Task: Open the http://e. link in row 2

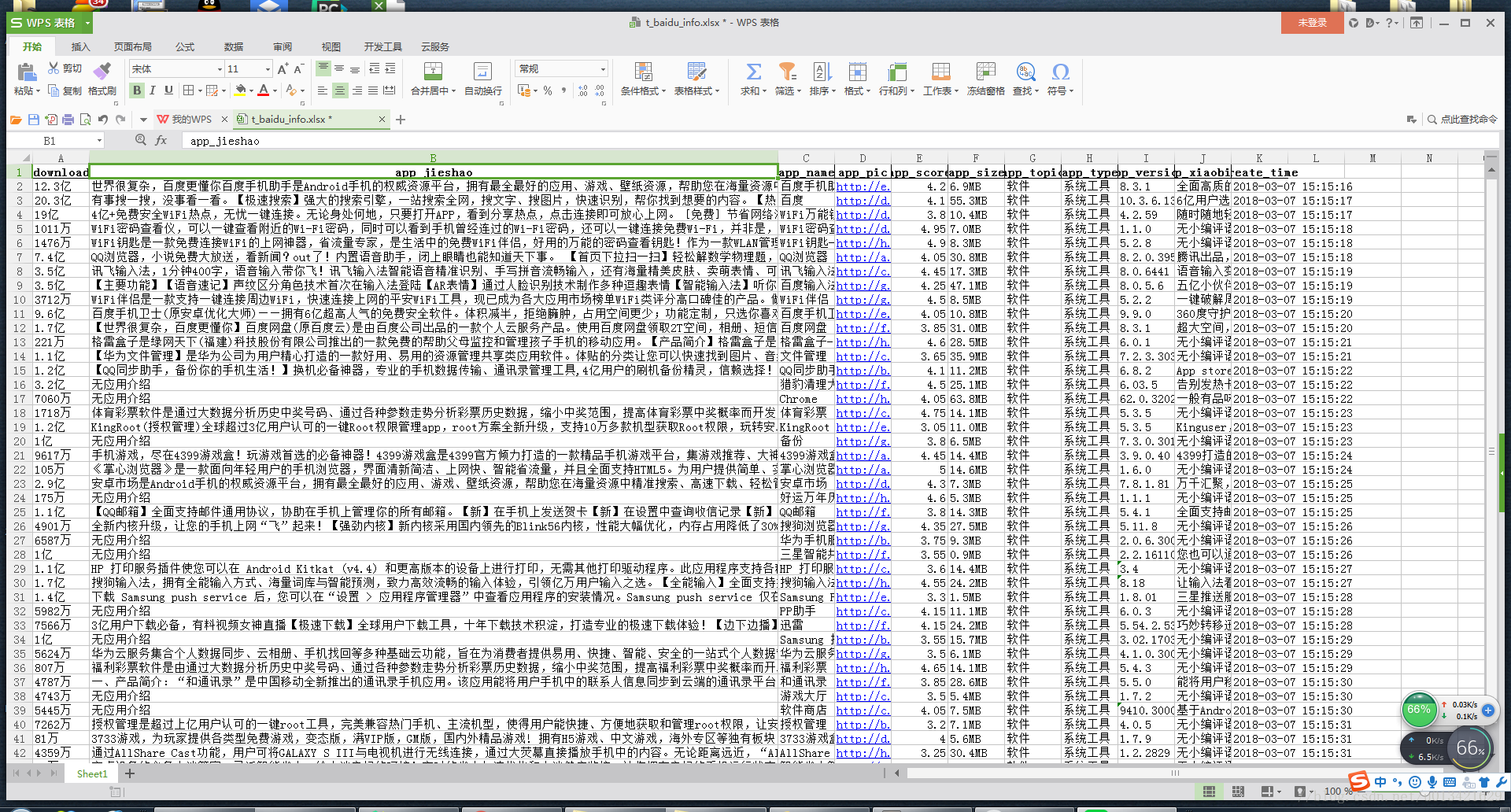Action: [x=863, y=186]
